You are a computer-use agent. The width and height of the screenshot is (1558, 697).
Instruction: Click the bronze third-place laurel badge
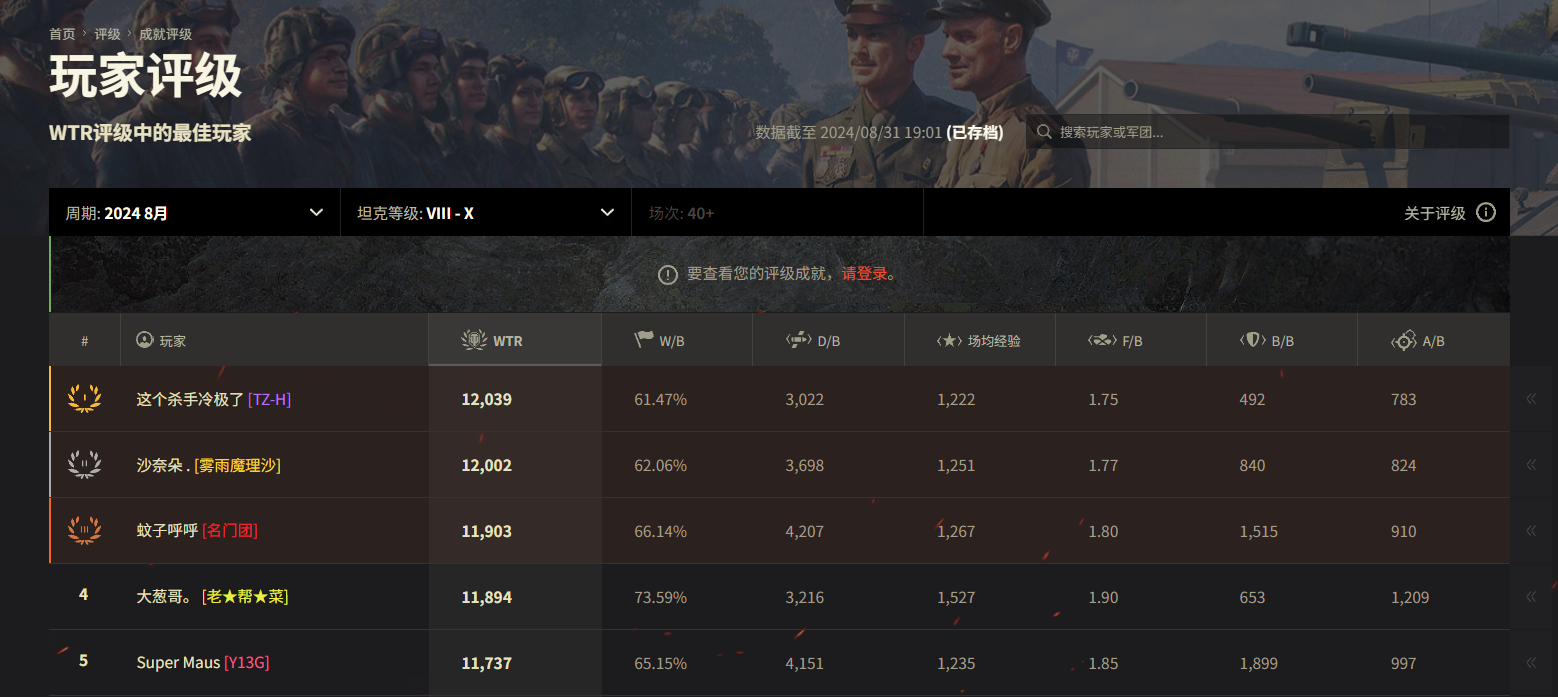(84, 531)
